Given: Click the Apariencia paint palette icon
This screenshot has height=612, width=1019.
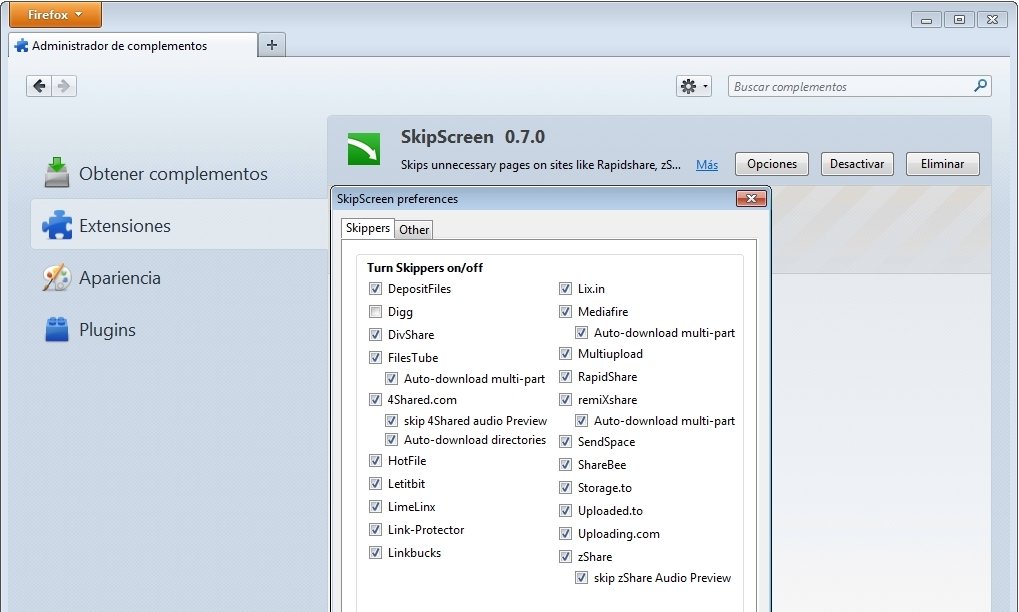Looking at the screenshot, I should coord(57,277).
